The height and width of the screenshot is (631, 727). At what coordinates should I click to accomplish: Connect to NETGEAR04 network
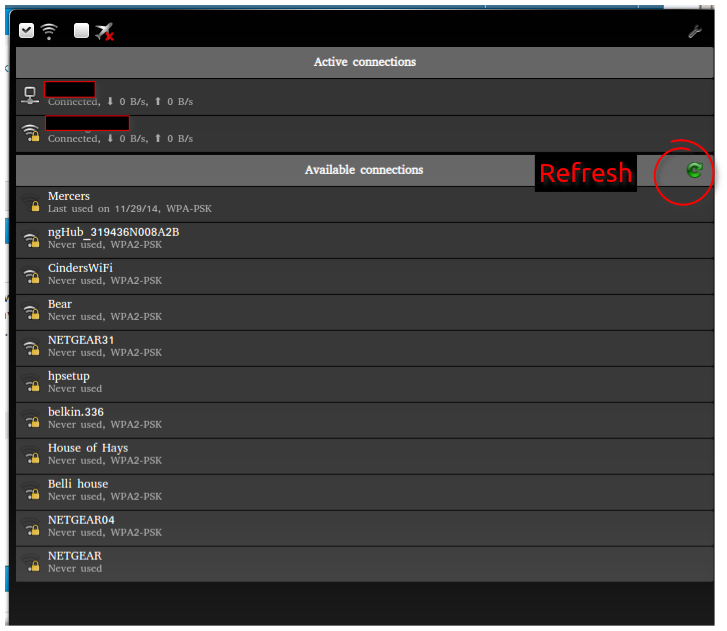(364, 528)
